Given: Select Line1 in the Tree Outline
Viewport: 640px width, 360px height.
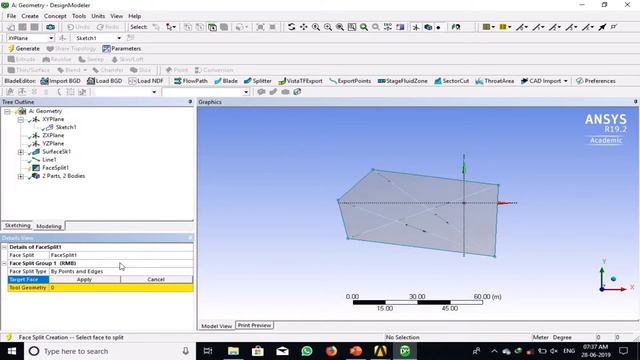Looking at the screenshot, I should (49, 160).
